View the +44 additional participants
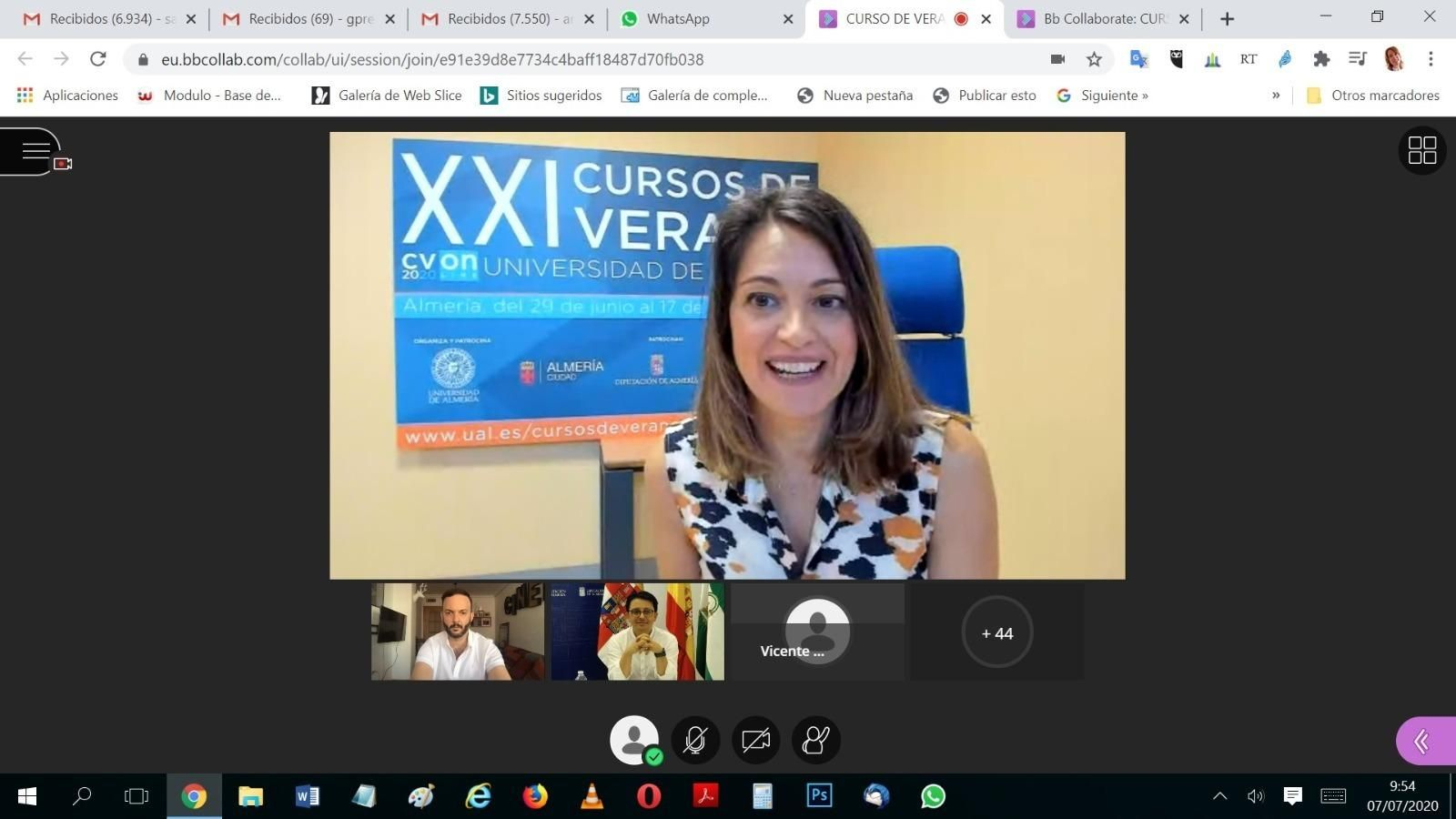Image resolution: width=1456 pixels, height=819 pixels. 996,632
